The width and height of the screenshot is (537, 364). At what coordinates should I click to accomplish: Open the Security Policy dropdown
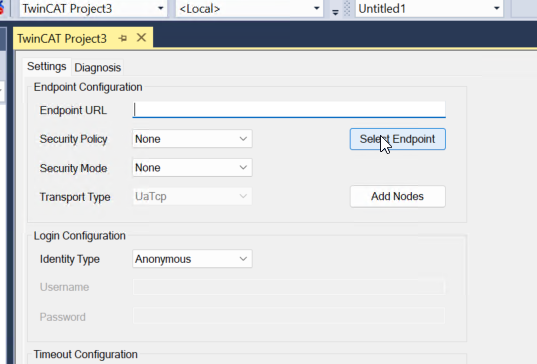(x=192, y=139)
